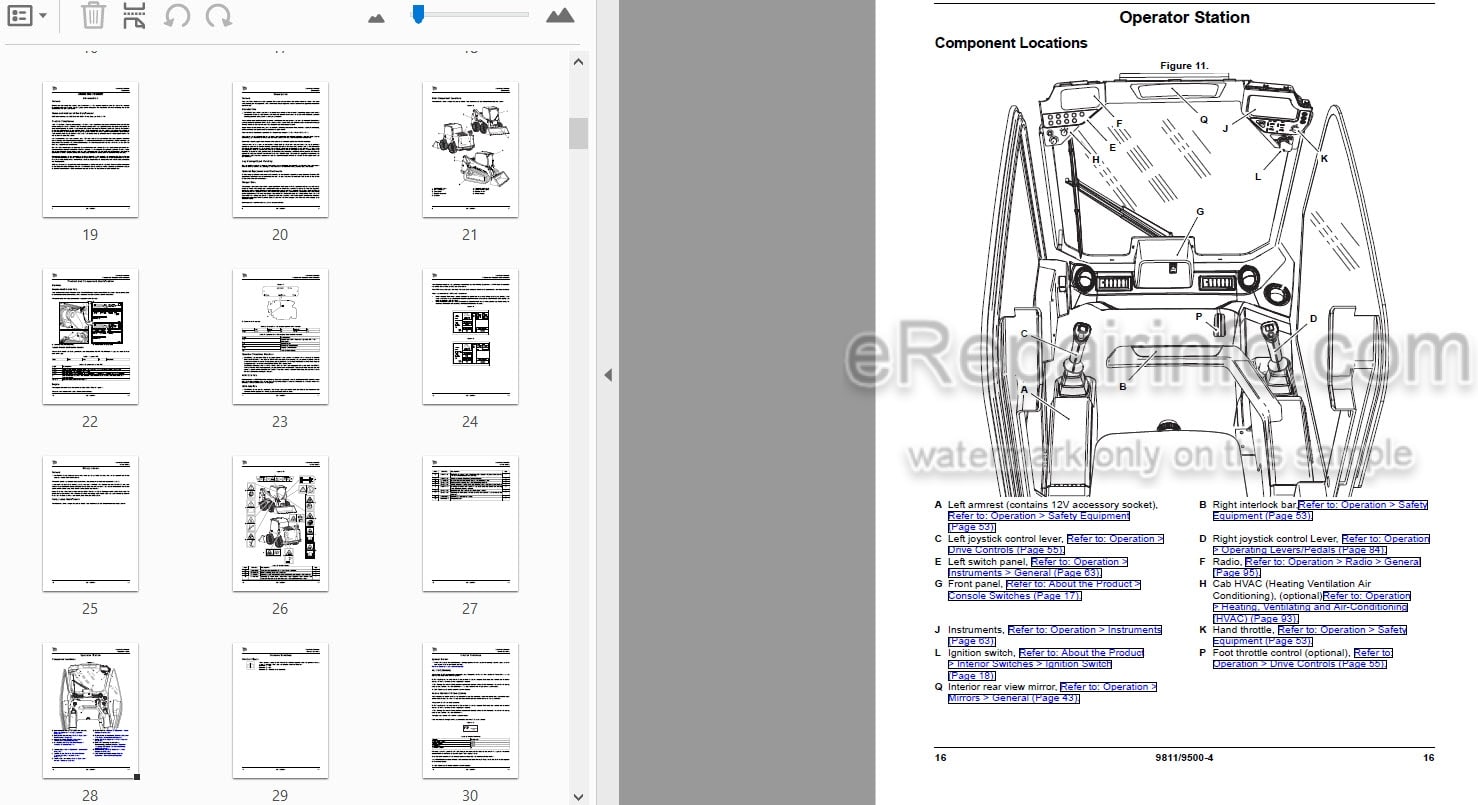
Task: Click the trash delete pages icon
Action: [x=92, y=16]
